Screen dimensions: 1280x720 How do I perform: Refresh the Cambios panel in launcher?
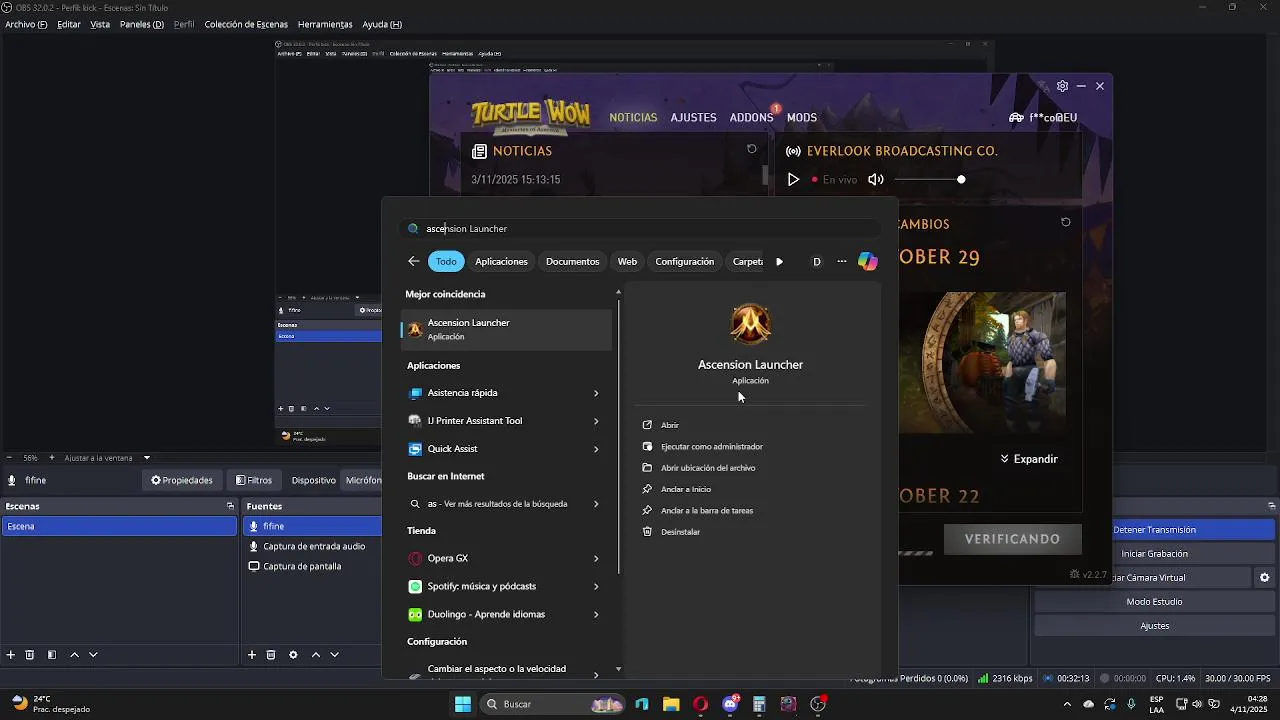click(1066, 222)
